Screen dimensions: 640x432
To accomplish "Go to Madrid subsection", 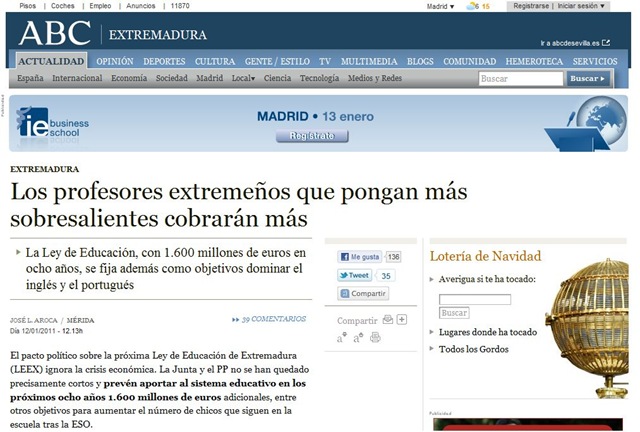I will [209, 78].
